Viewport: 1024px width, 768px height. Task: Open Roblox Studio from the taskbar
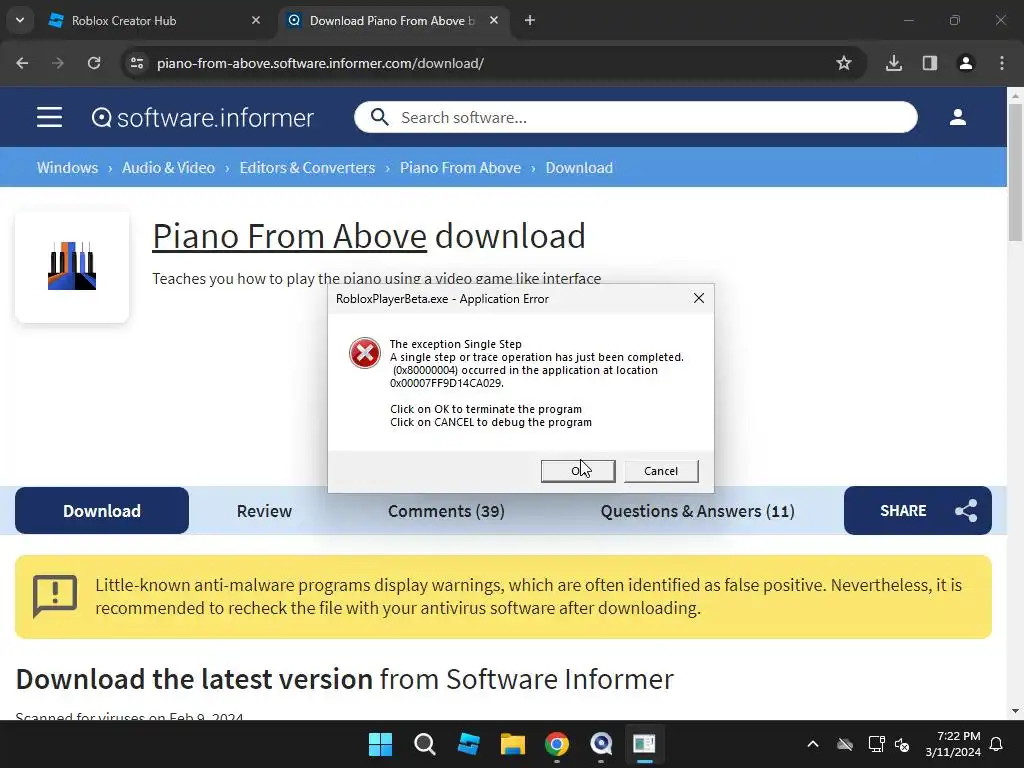tap(469, 744)
